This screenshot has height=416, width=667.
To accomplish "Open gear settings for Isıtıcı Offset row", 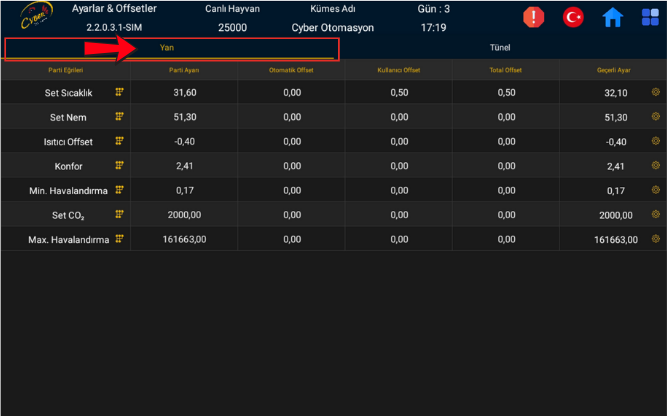I will click(656, 141).
